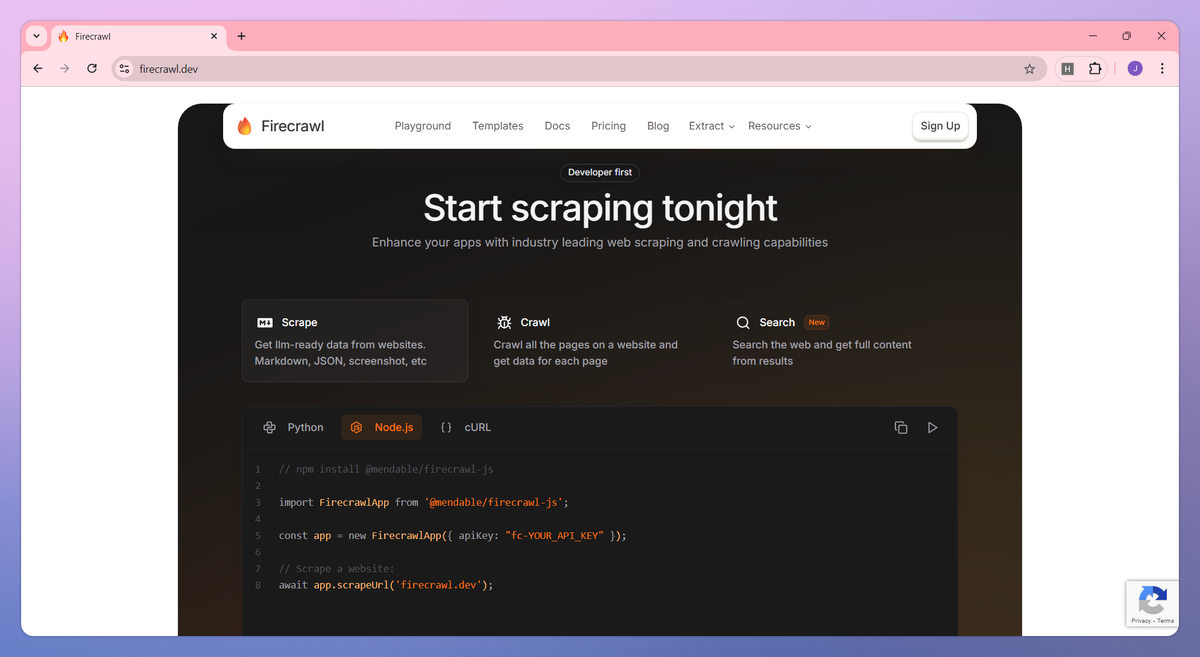Click the spider icon on the Crawl card
This screenshot has width=1200, height=657.
tap(502, 322)
